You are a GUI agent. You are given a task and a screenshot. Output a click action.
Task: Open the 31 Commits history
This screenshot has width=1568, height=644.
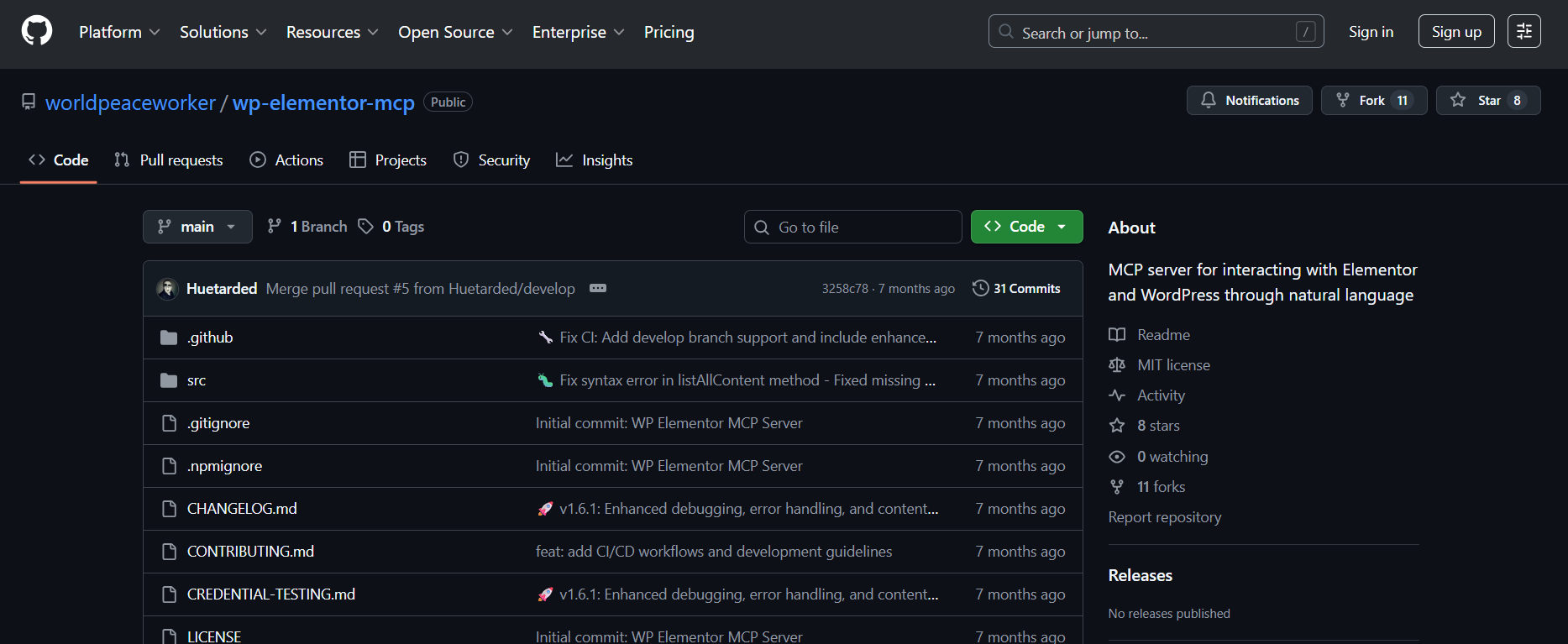pyautogui.click(x=1016, y=288)
